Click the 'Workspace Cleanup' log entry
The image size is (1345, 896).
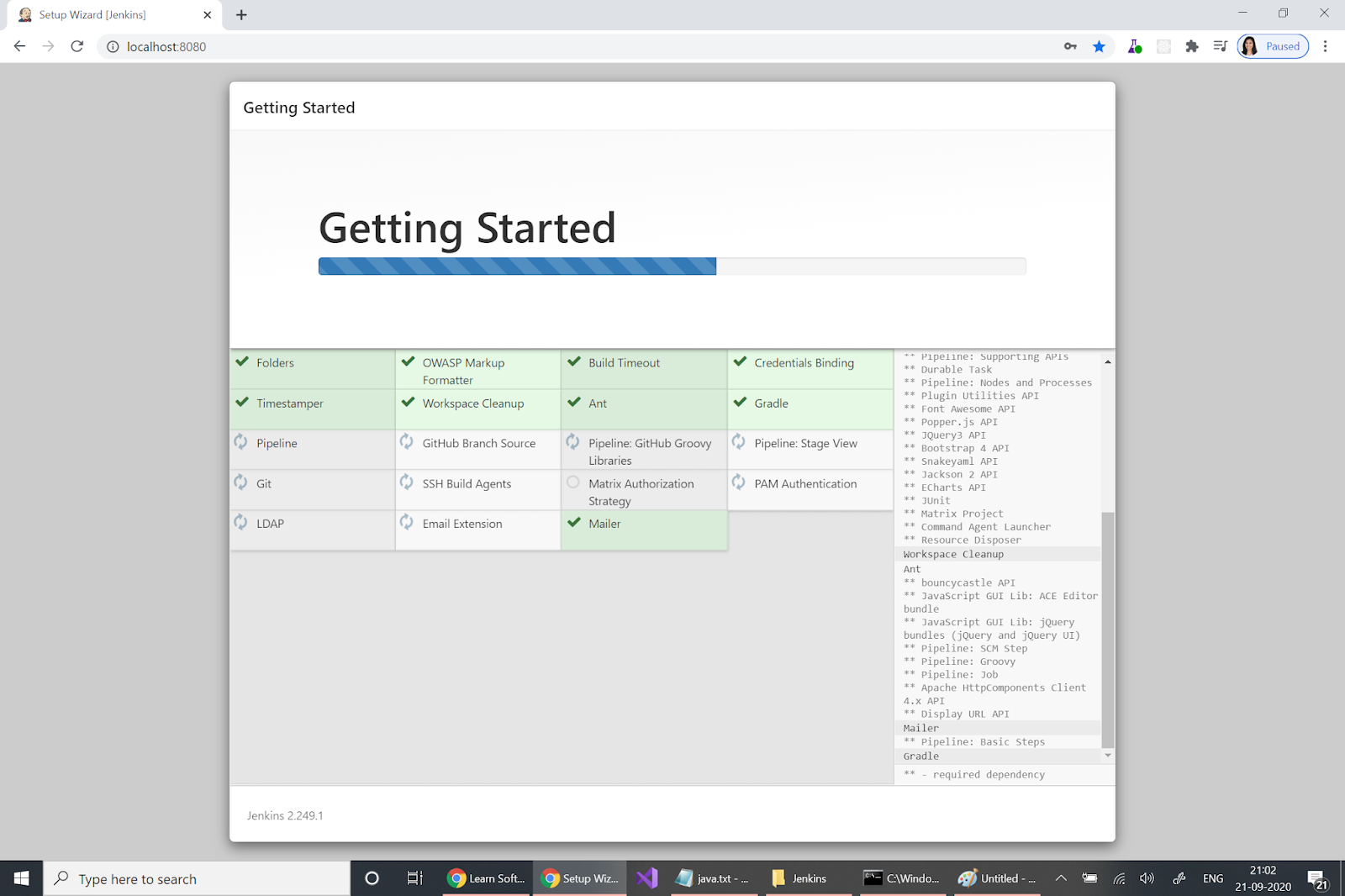(953, 554)
